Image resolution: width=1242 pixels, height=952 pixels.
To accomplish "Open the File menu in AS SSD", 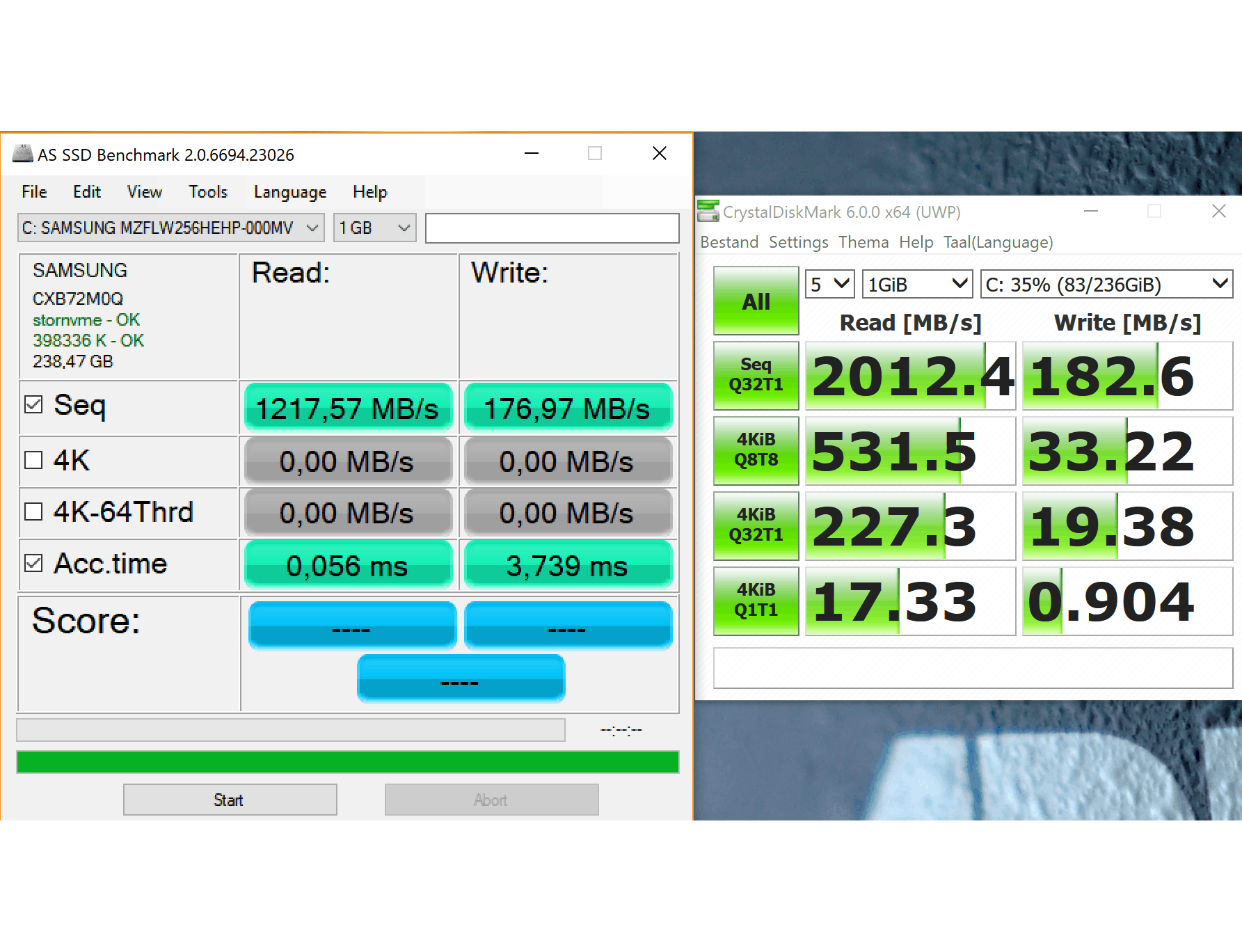I will 34,192.
